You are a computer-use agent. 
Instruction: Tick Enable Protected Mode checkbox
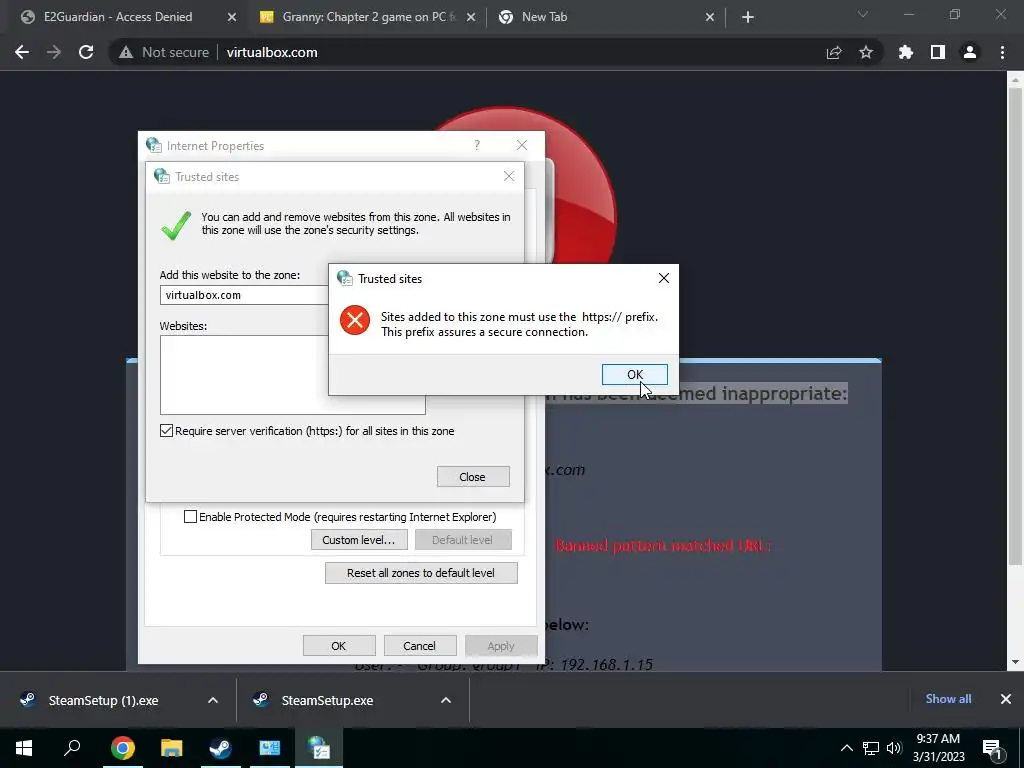coord(190,517)
